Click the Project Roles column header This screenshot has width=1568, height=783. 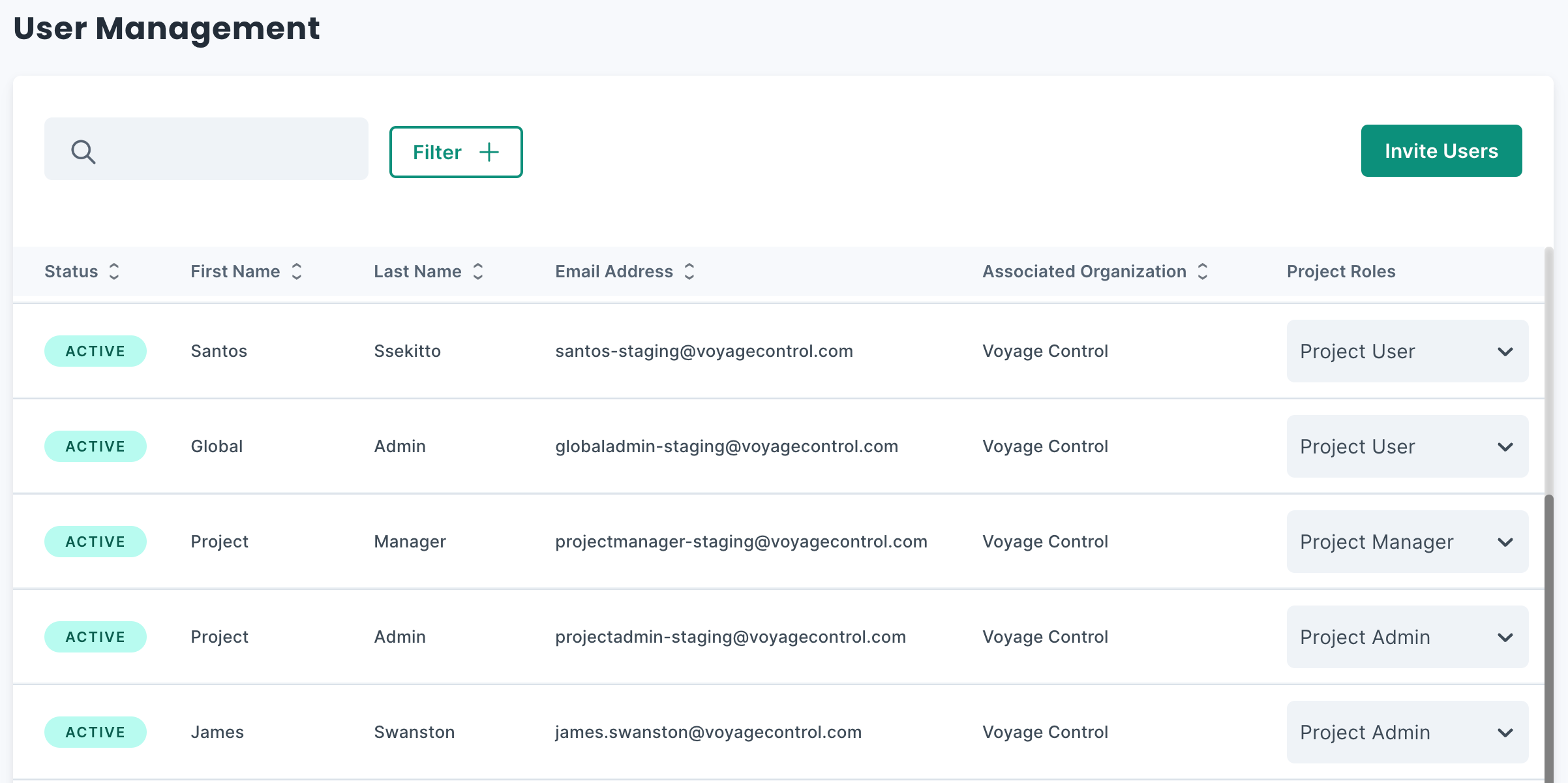[x=1341, y=271]
